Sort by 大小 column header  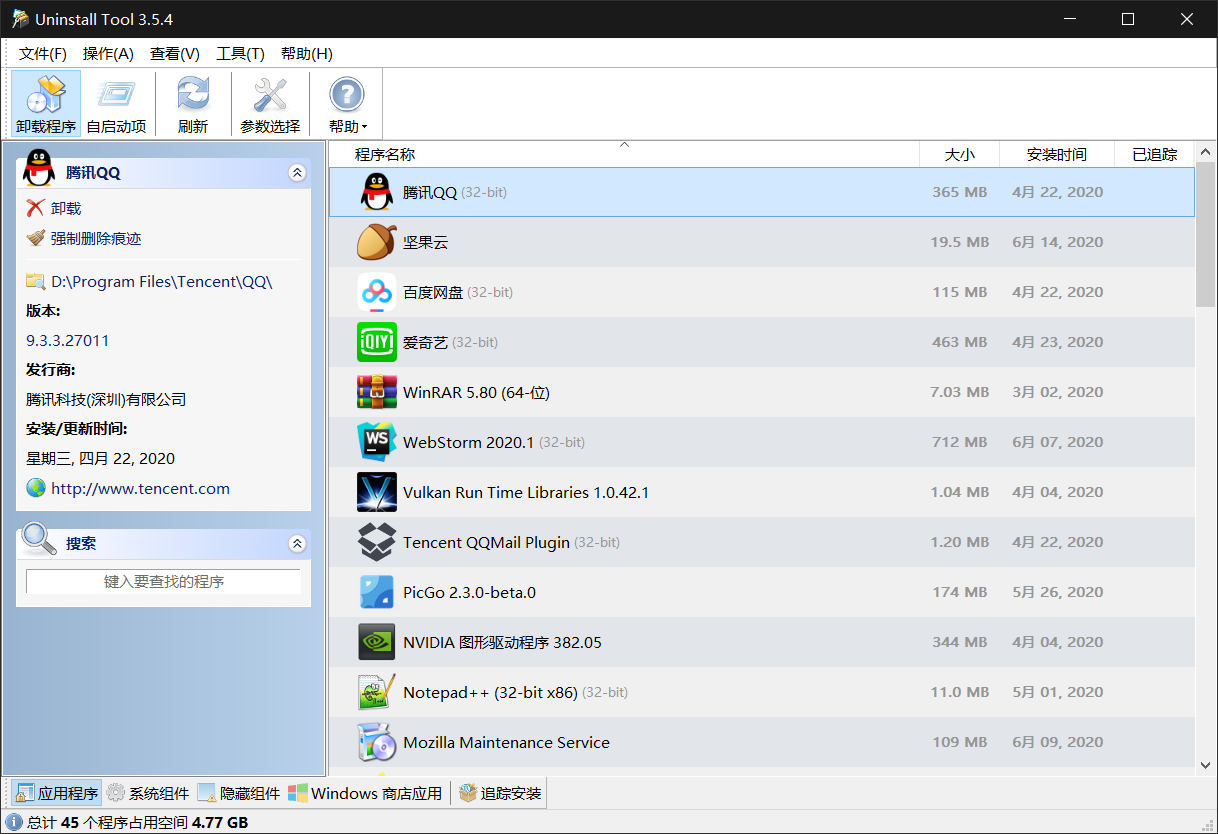click(x=959, y=154)
